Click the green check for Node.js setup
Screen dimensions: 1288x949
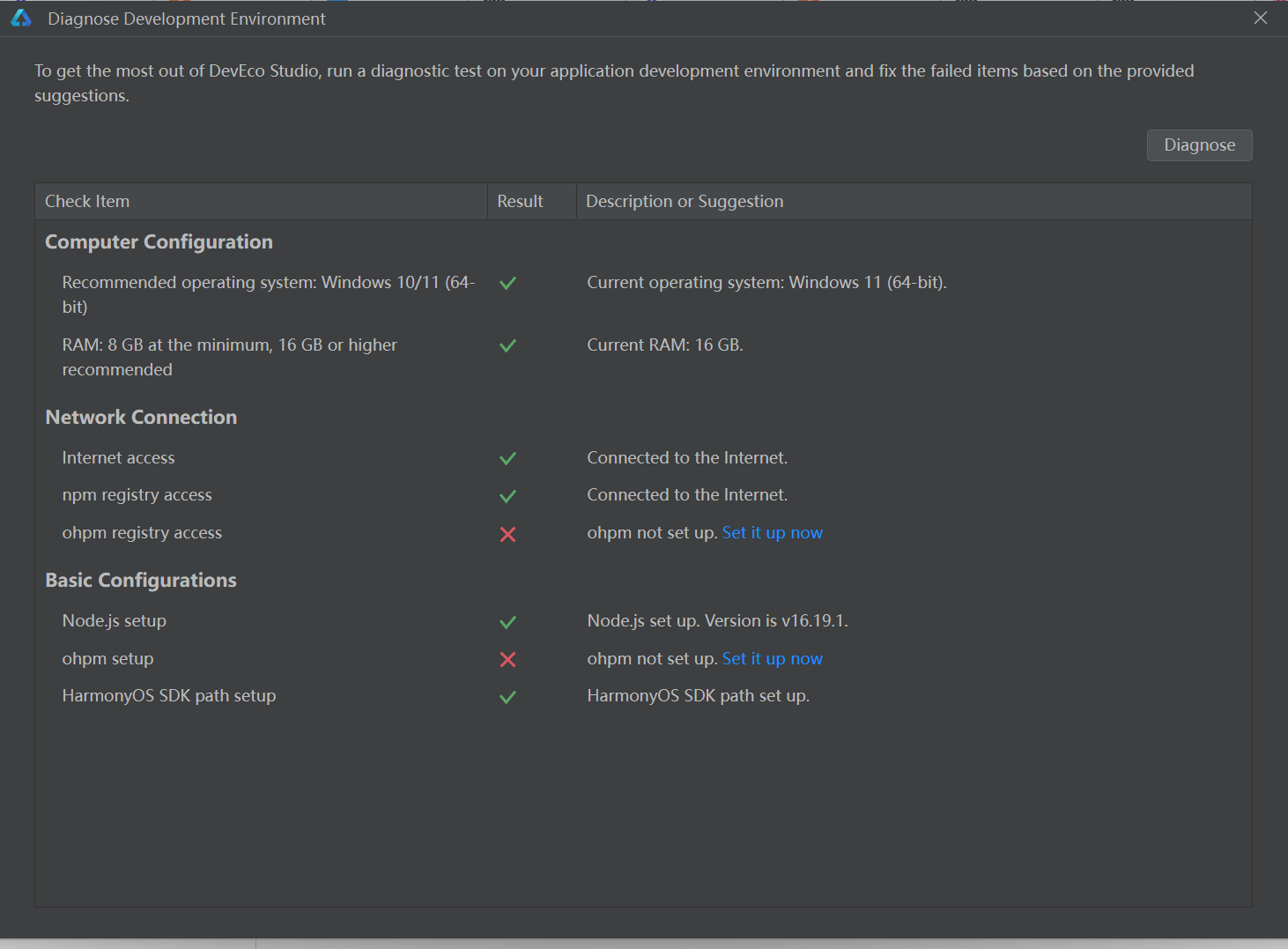(507, 623)
